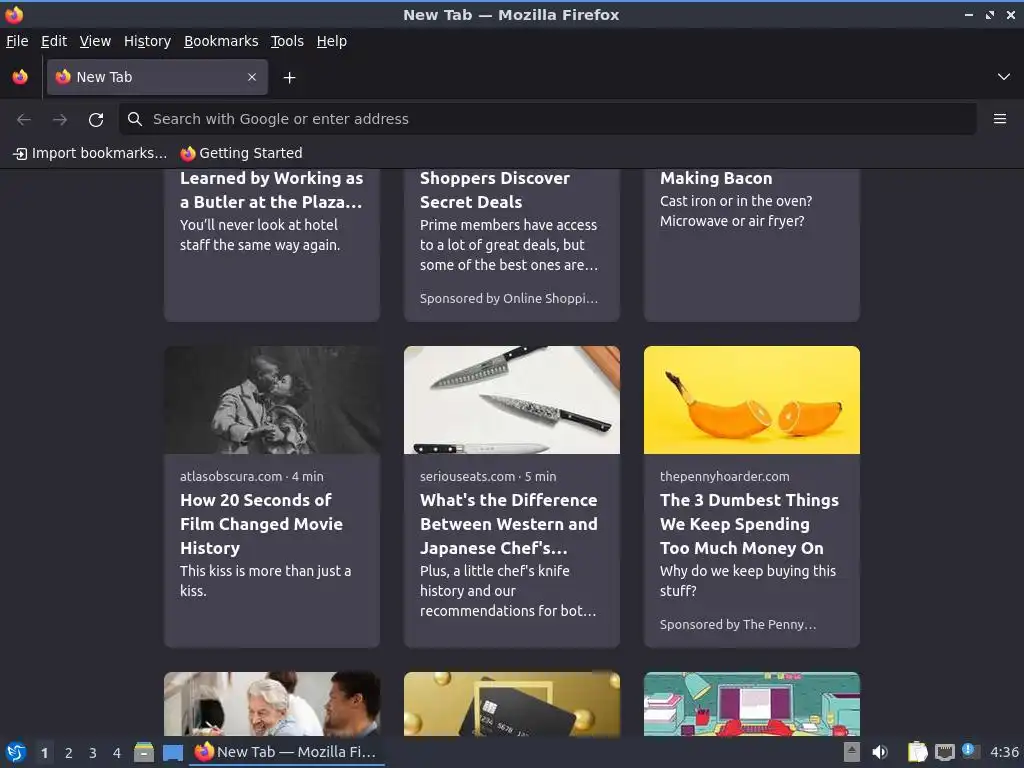Close the New Tab tab
1024x768 pixels.
[x=252, y=77]
